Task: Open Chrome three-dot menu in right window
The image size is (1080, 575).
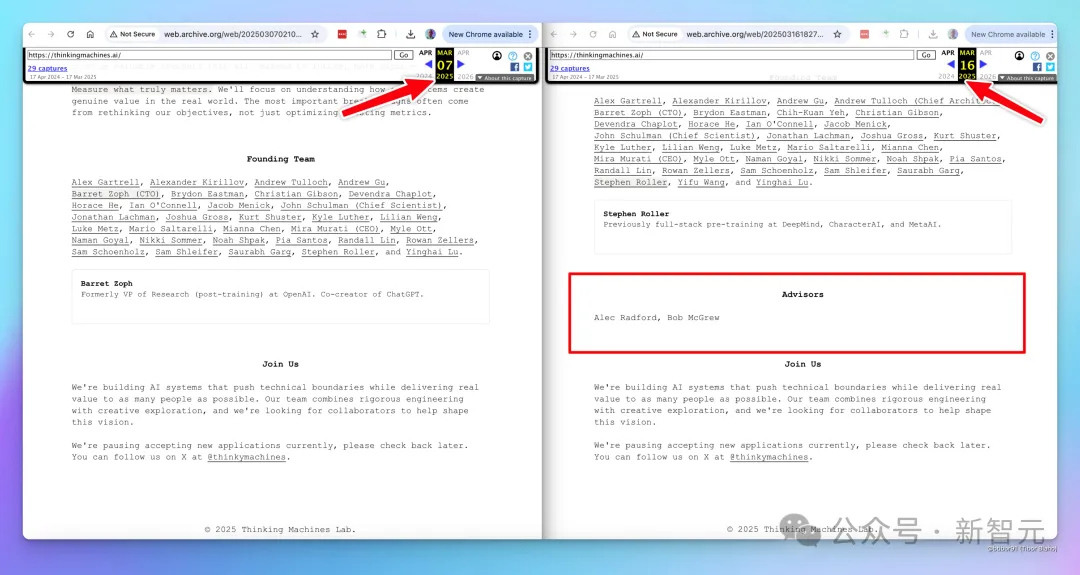Action: tap(1052, 34)
